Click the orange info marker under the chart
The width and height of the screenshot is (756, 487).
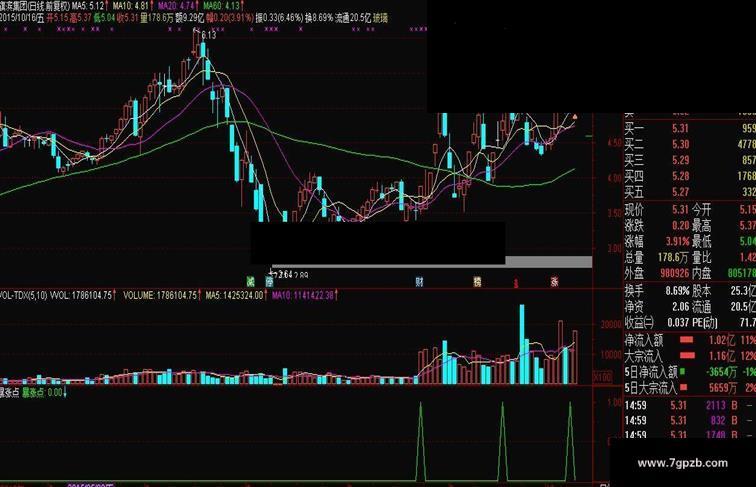(477, 282)
